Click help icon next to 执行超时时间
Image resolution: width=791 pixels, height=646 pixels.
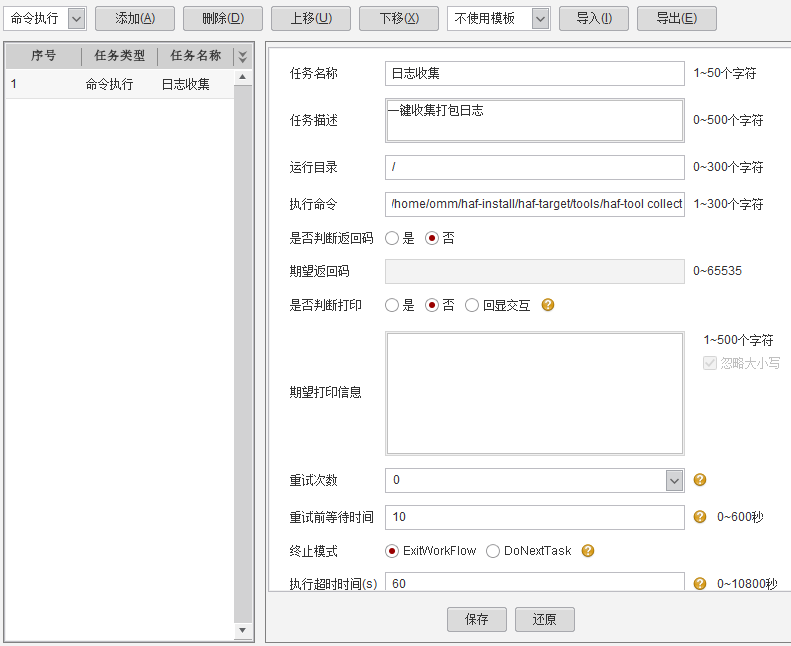[x=700, y=583]
